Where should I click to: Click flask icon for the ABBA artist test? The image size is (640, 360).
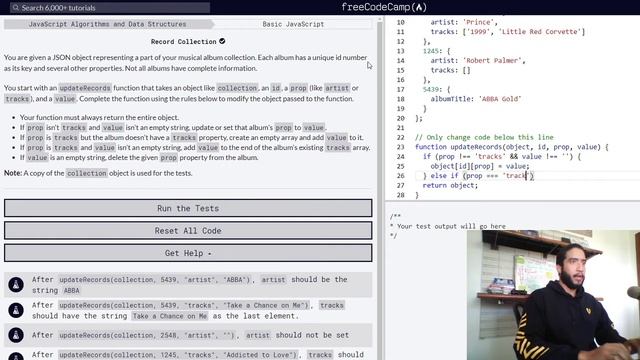[16, 284]
